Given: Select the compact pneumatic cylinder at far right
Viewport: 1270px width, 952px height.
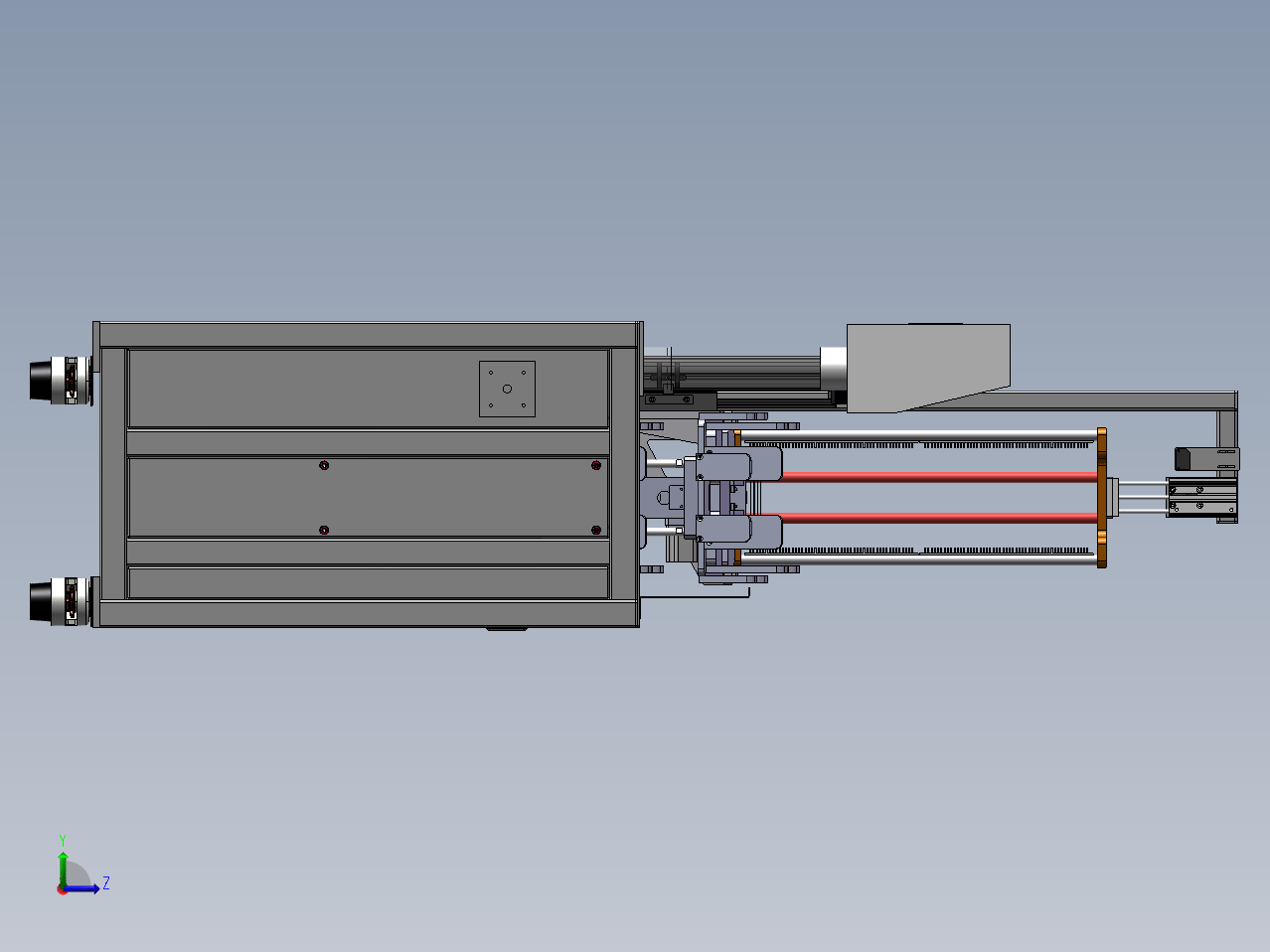Looking at the screenshot, I should point(1202,499).
